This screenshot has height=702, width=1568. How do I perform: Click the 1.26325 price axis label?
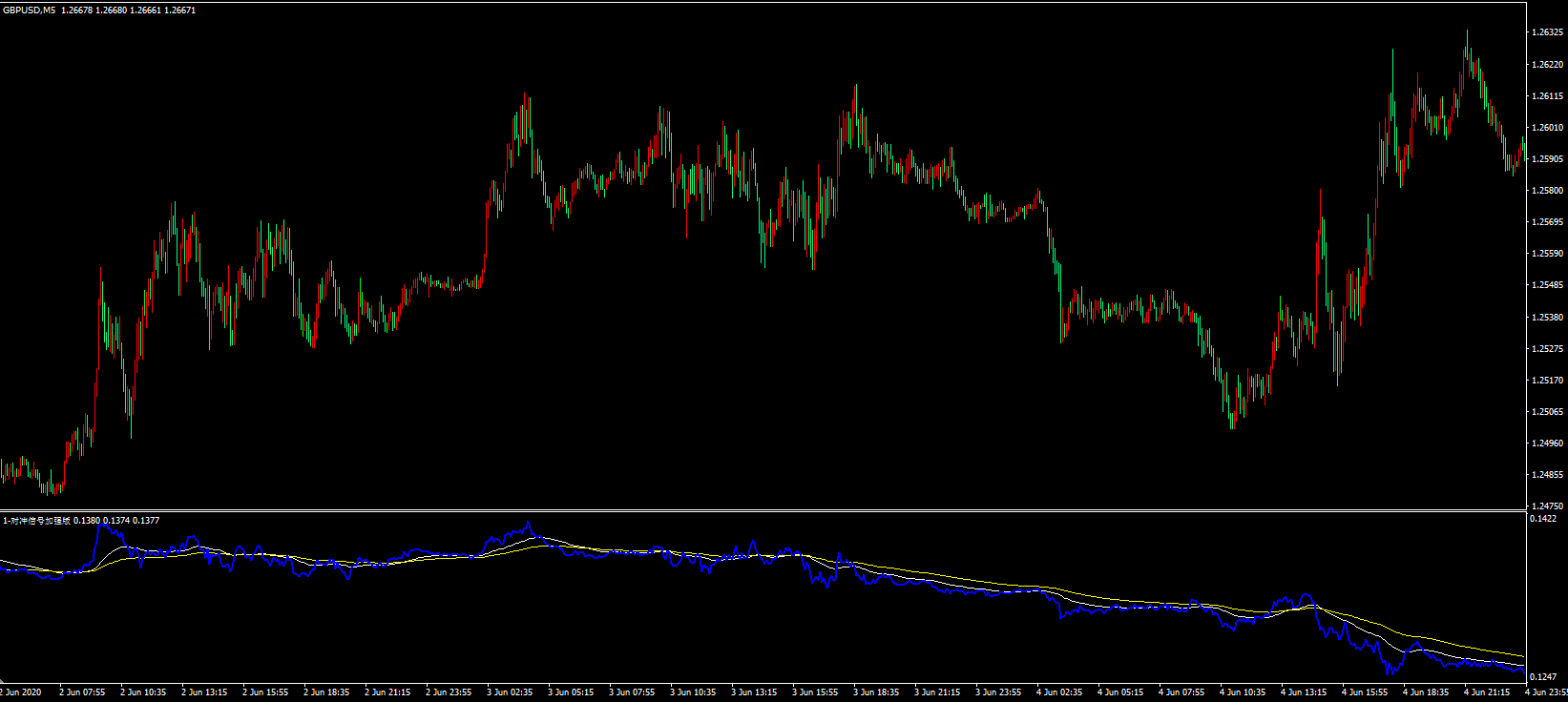[1546, 32]
